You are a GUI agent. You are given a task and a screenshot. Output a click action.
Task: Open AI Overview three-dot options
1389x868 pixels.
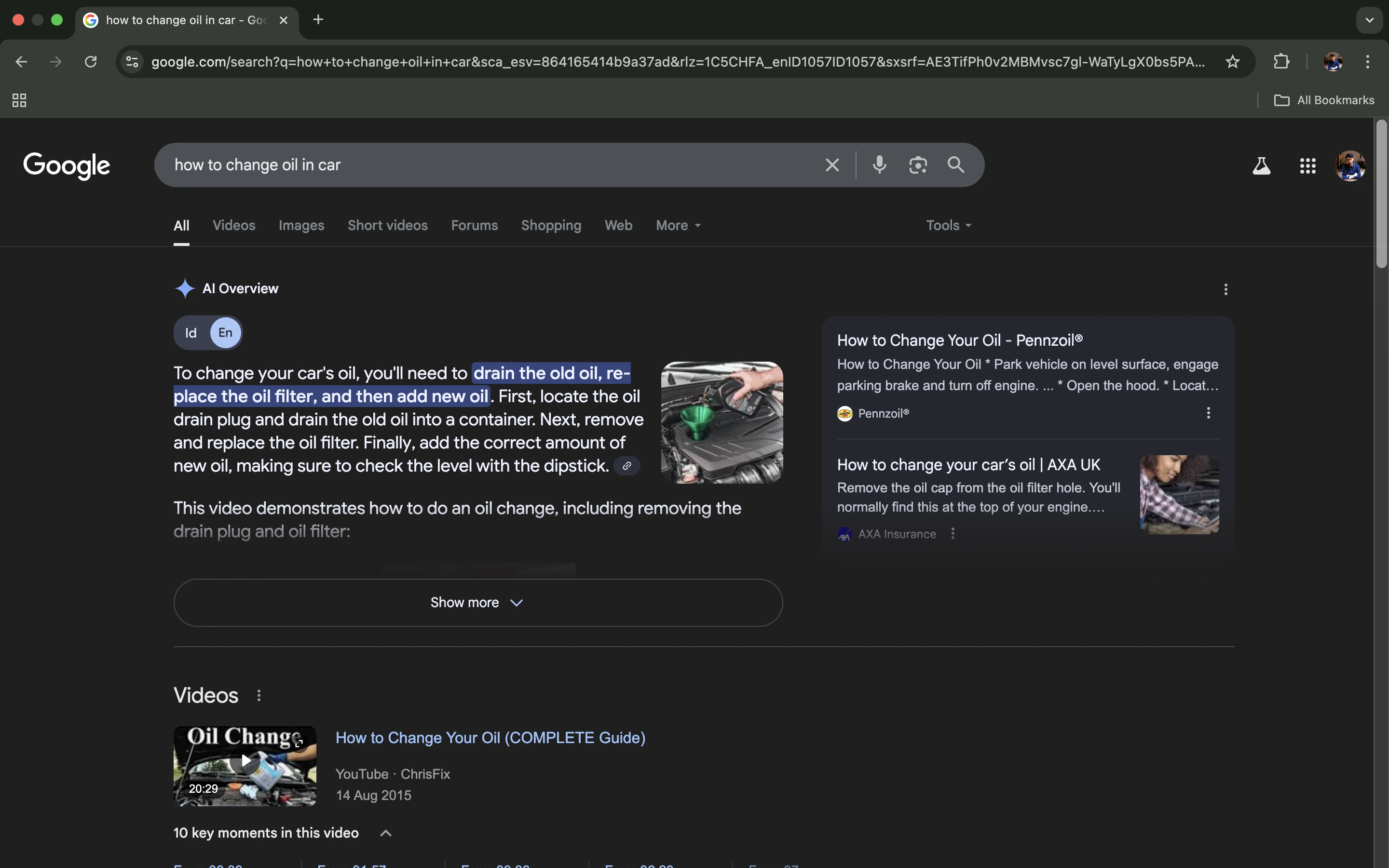click(x=1226, y=289)
